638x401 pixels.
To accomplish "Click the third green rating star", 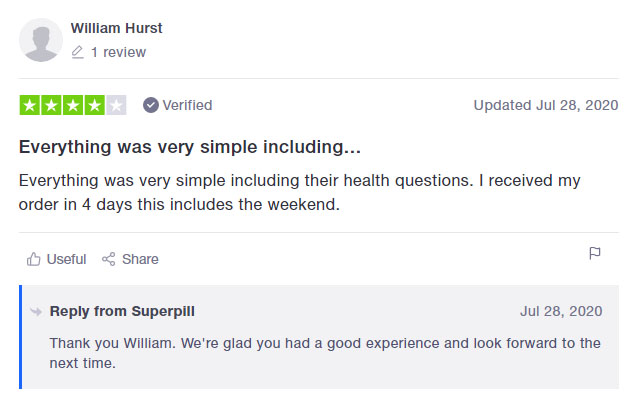I will point(73,105).
